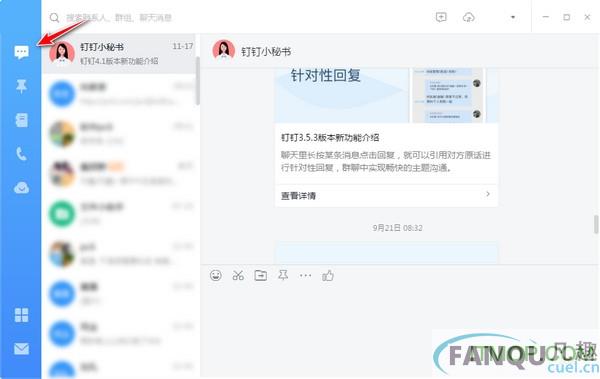
Task: Open the mail envelope sidebar icon
Action: point(21,349)
